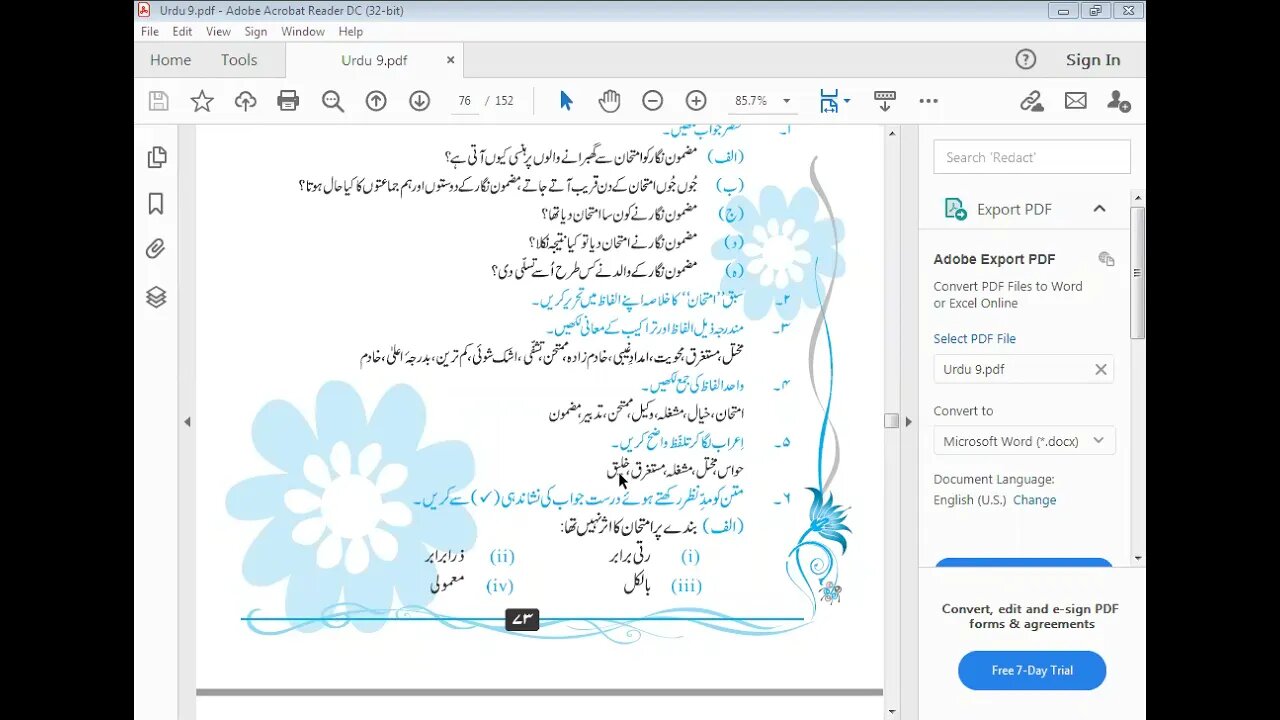Screen dimensions: 1280x720
Task: Open the Window menu
Action: coord(303,32)
